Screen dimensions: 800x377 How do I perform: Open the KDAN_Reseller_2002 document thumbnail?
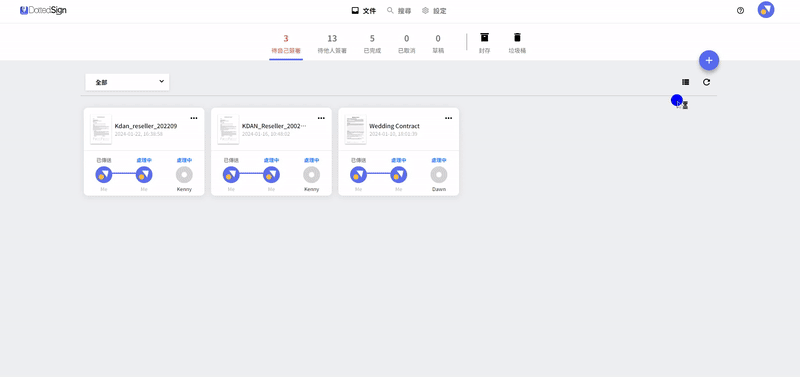[228, 130]
